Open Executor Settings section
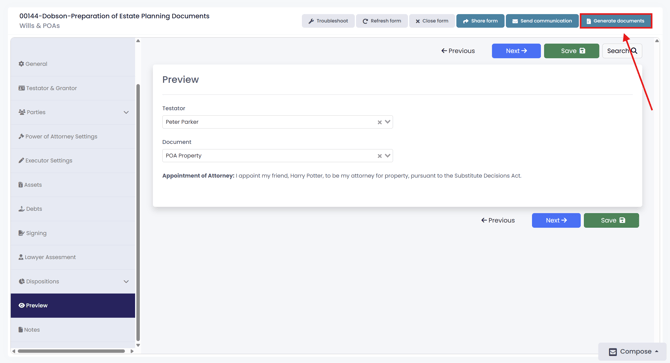 click(73, 161)
